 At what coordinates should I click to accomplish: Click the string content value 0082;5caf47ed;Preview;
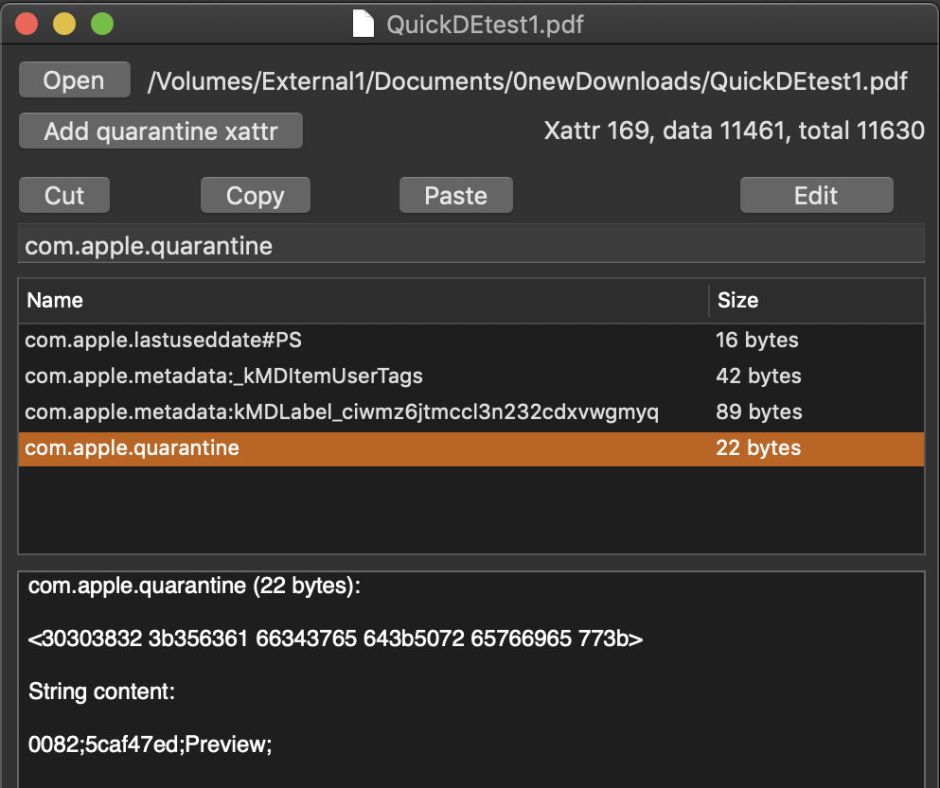150,745
